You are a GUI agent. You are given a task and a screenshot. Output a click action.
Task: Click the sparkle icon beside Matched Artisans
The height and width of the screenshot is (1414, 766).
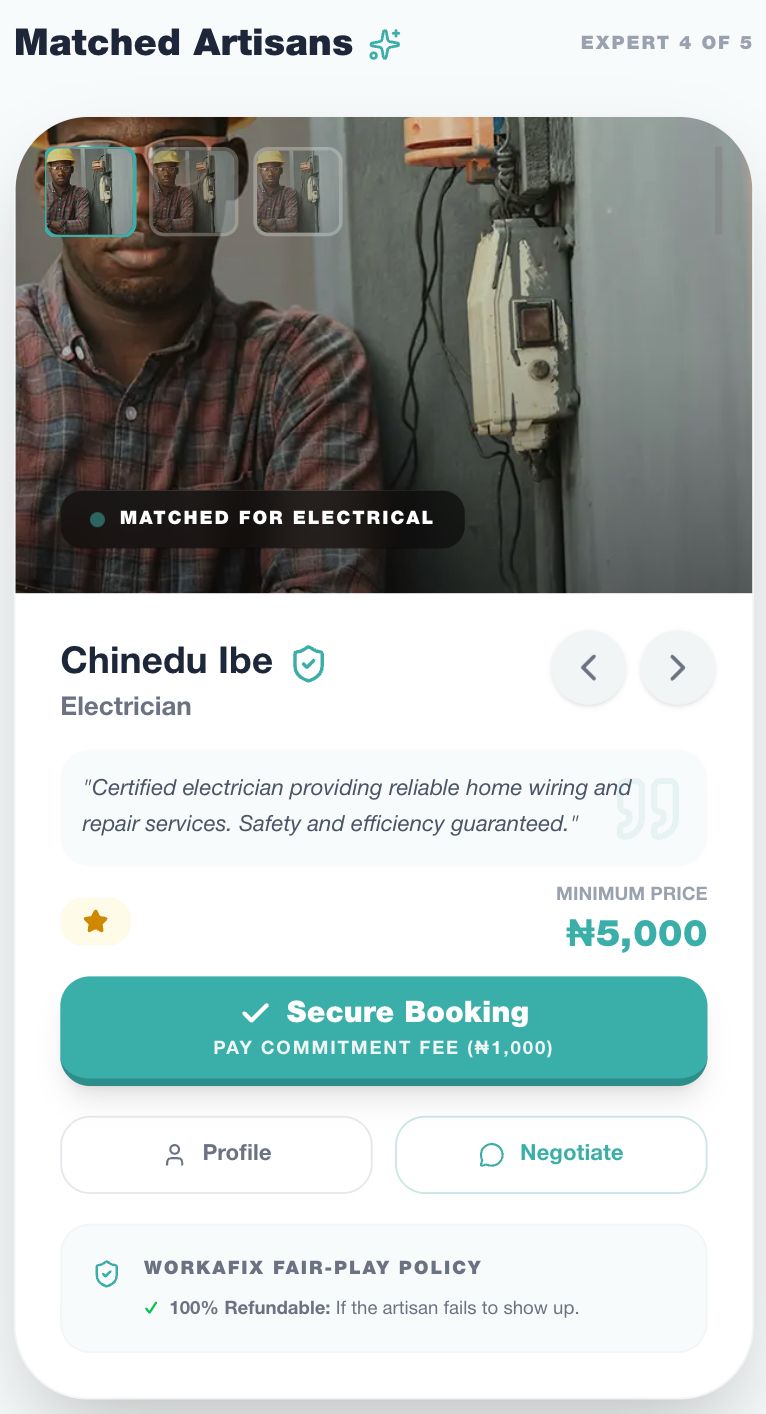coord(384,44)
